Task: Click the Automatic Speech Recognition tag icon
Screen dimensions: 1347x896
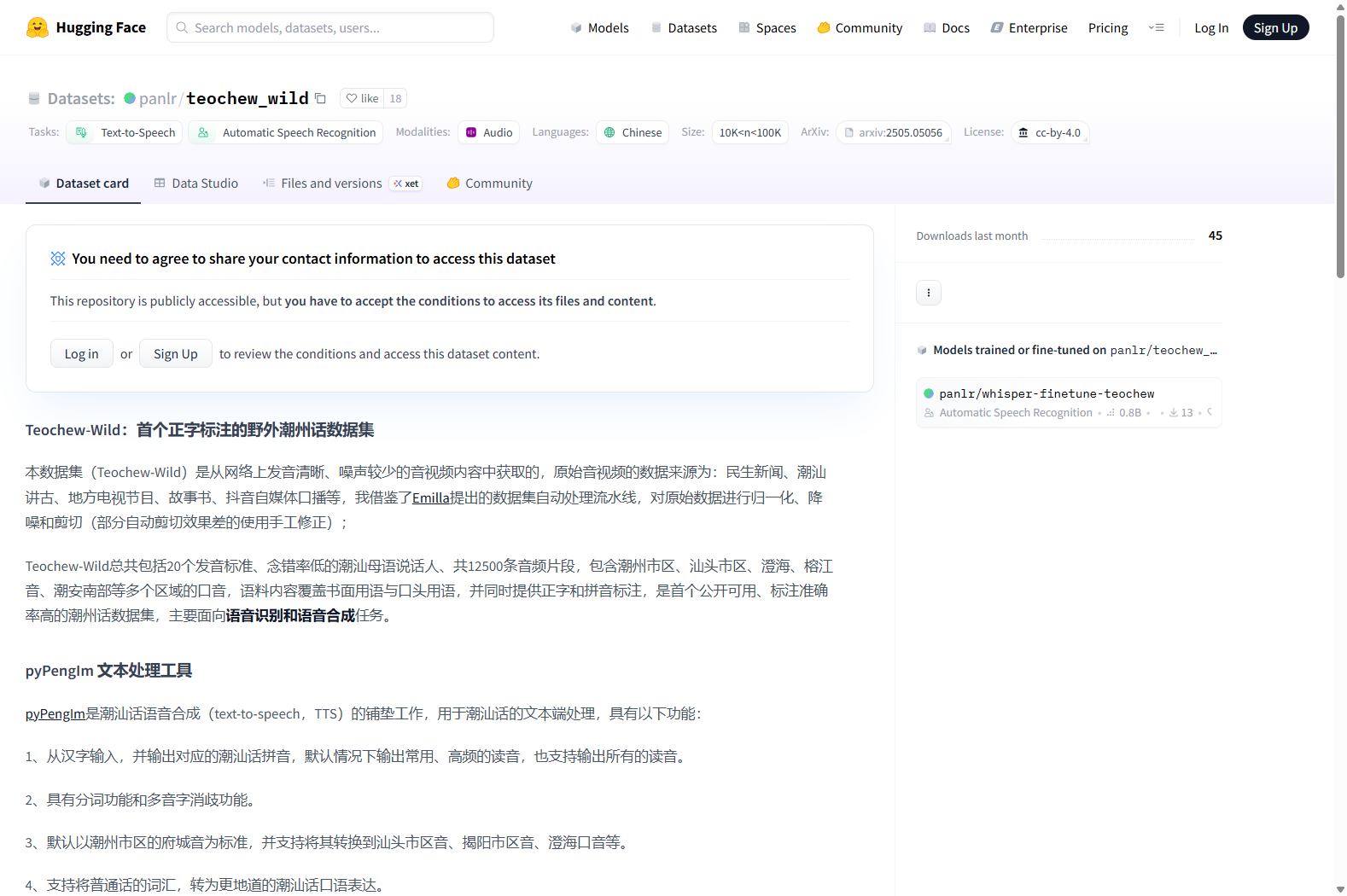Action: [203, 132]
